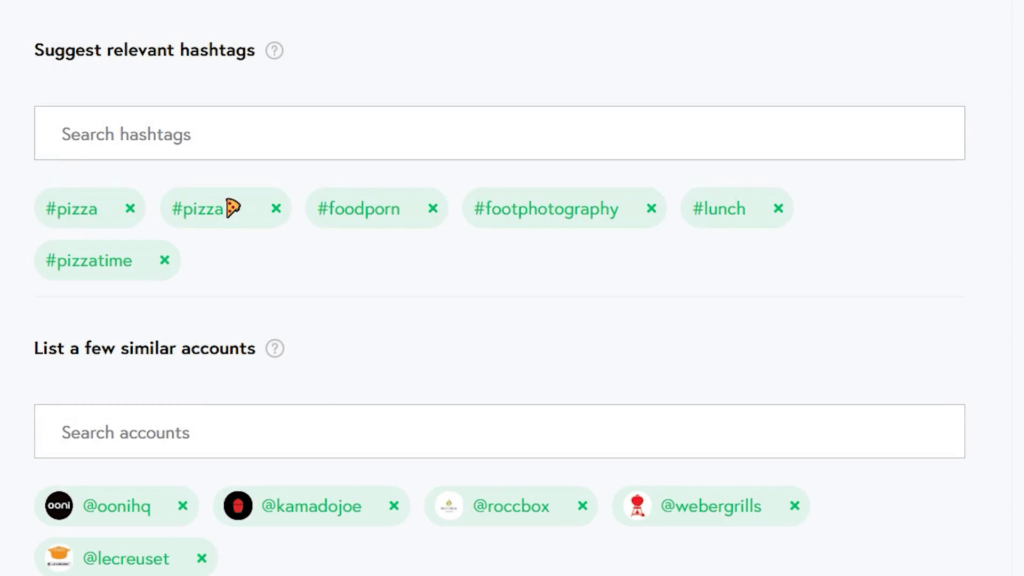1024x576 pixels.
Task: Remove the #pizza hashtag tag
Action: tap(130, 209)
